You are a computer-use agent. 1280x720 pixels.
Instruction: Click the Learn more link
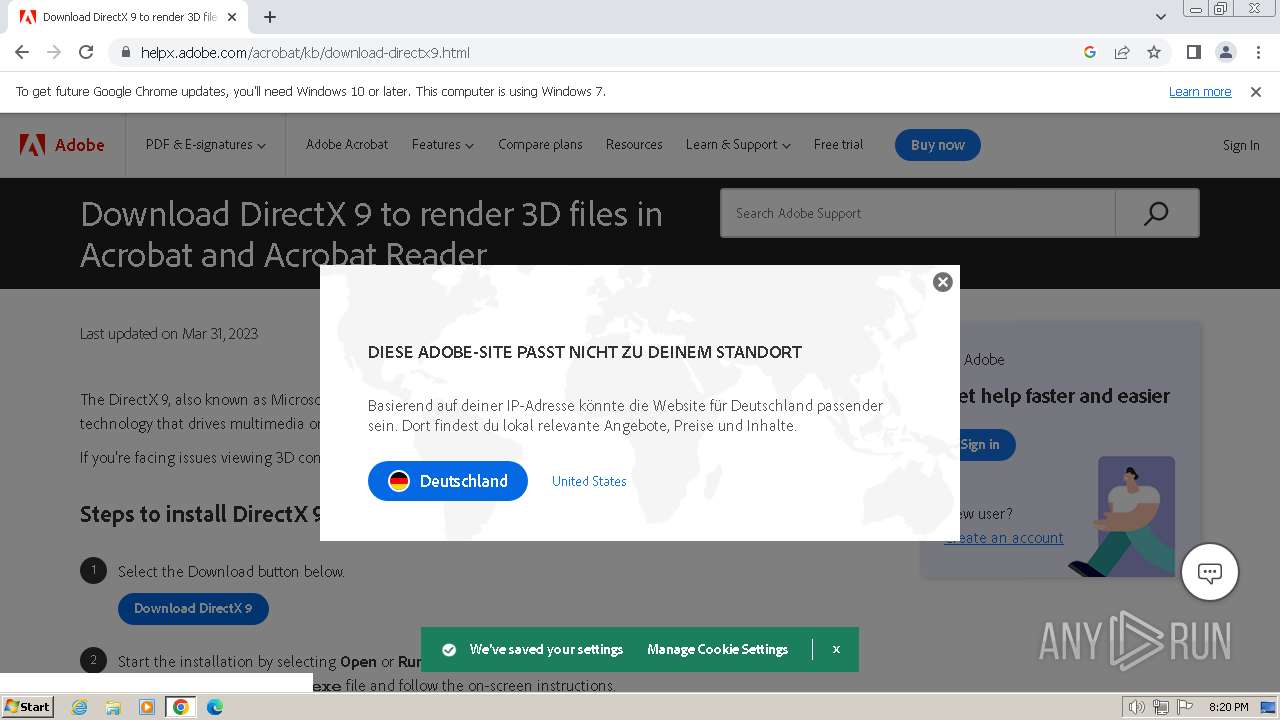click(x=1200, y=91)
